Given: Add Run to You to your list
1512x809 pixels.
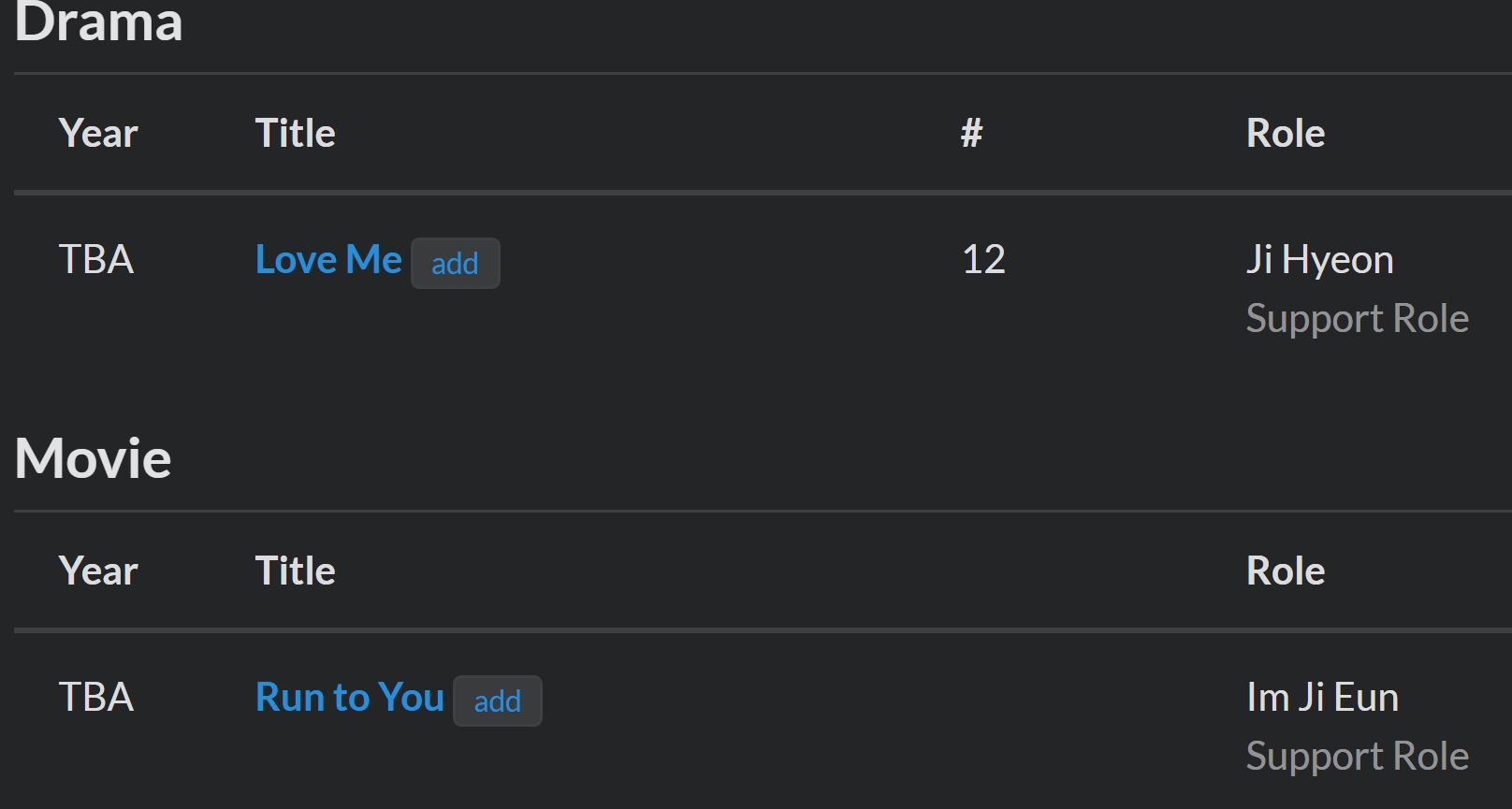Looking at the screenshot, I should pos(498,701).
